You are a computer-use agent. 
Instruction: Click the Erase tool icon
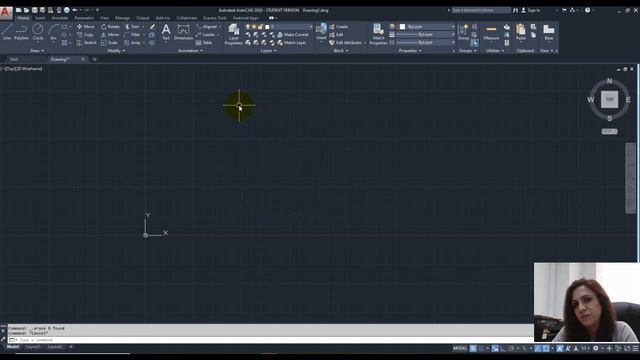click(152, 27)
